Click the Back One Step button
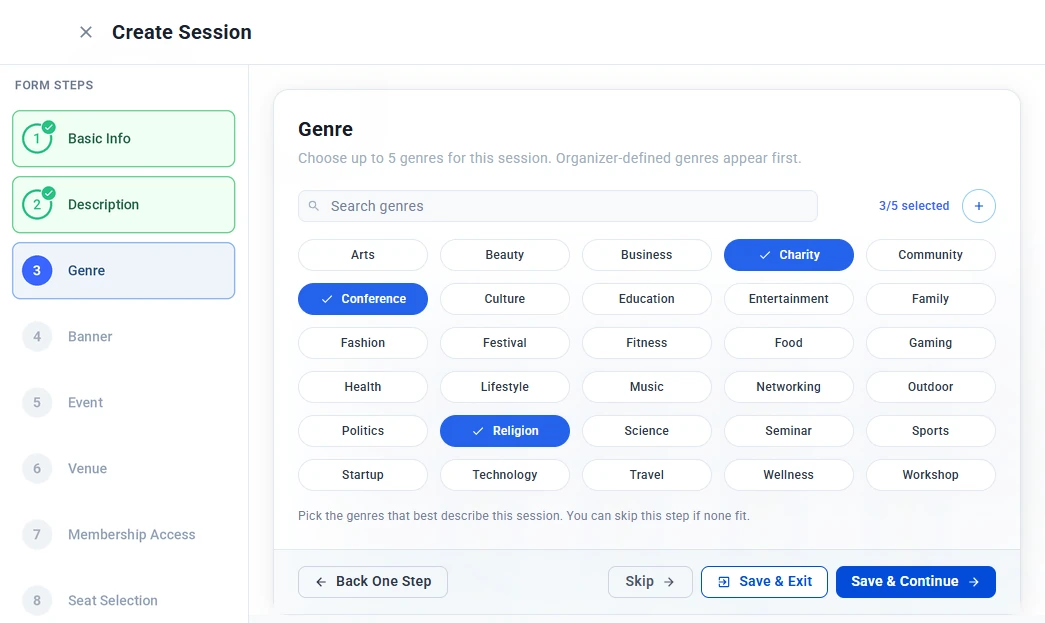 coord(373,582)
